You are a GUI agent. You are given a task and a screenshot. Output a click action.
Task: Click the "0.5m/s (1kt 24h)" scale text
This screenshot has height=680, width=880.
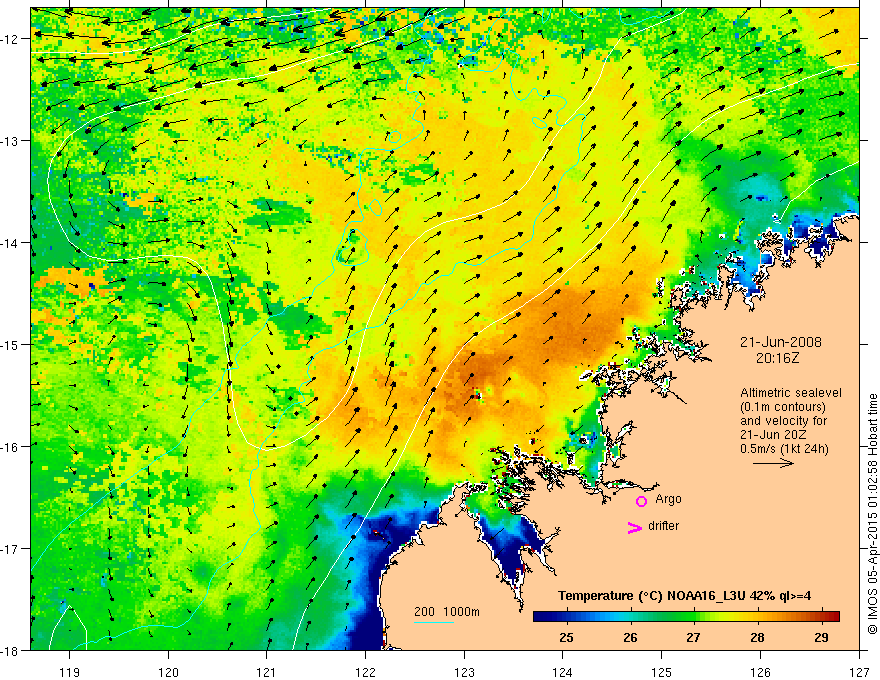click(784, 449)
